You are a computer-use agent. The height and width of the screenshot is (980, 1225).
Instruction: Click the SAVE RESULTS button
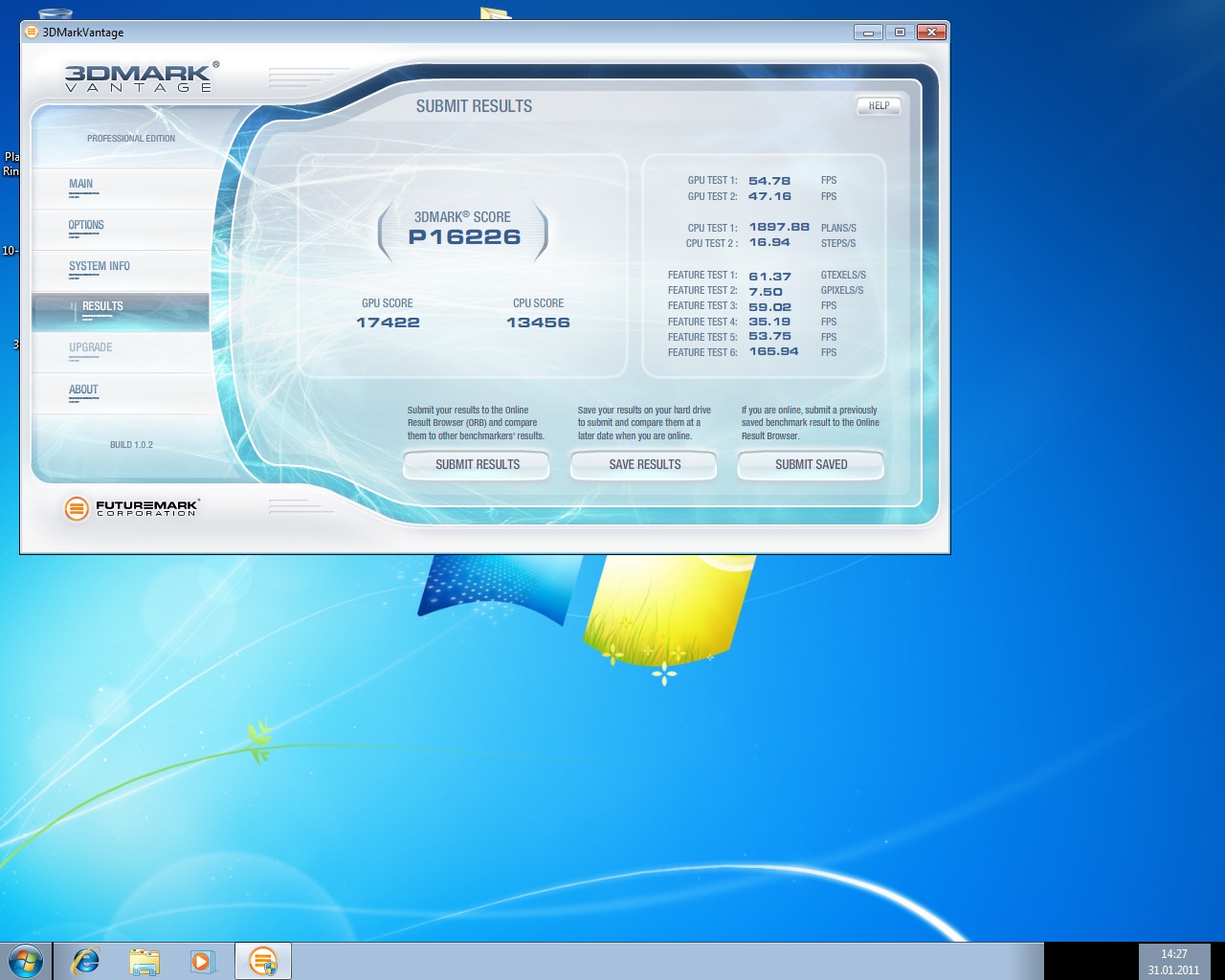click(x=644, y=464)
